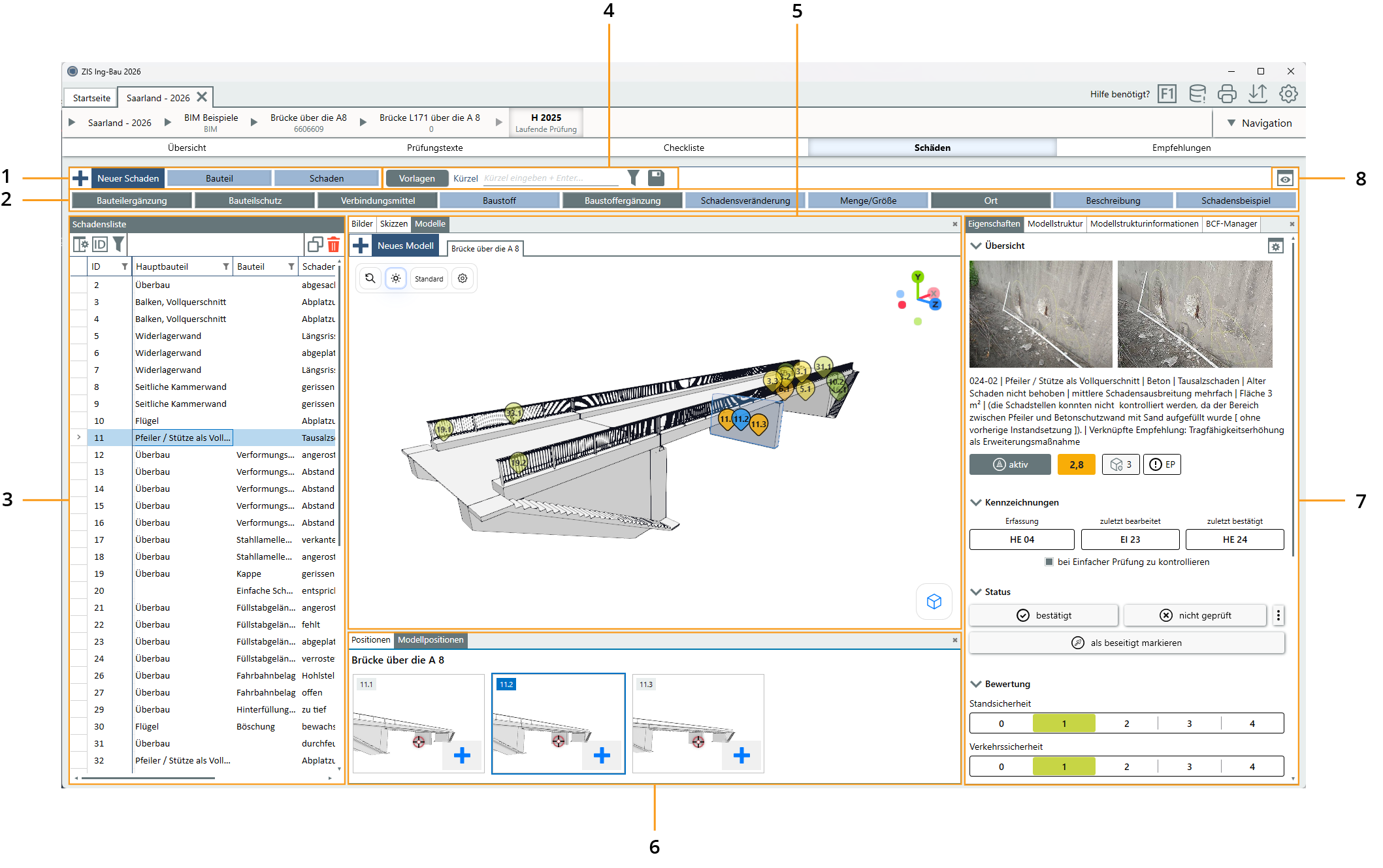Click the ID icon in Schadensliste toolbar
The width and height of the screenshot is (1383, 868).
pos(99,244)
